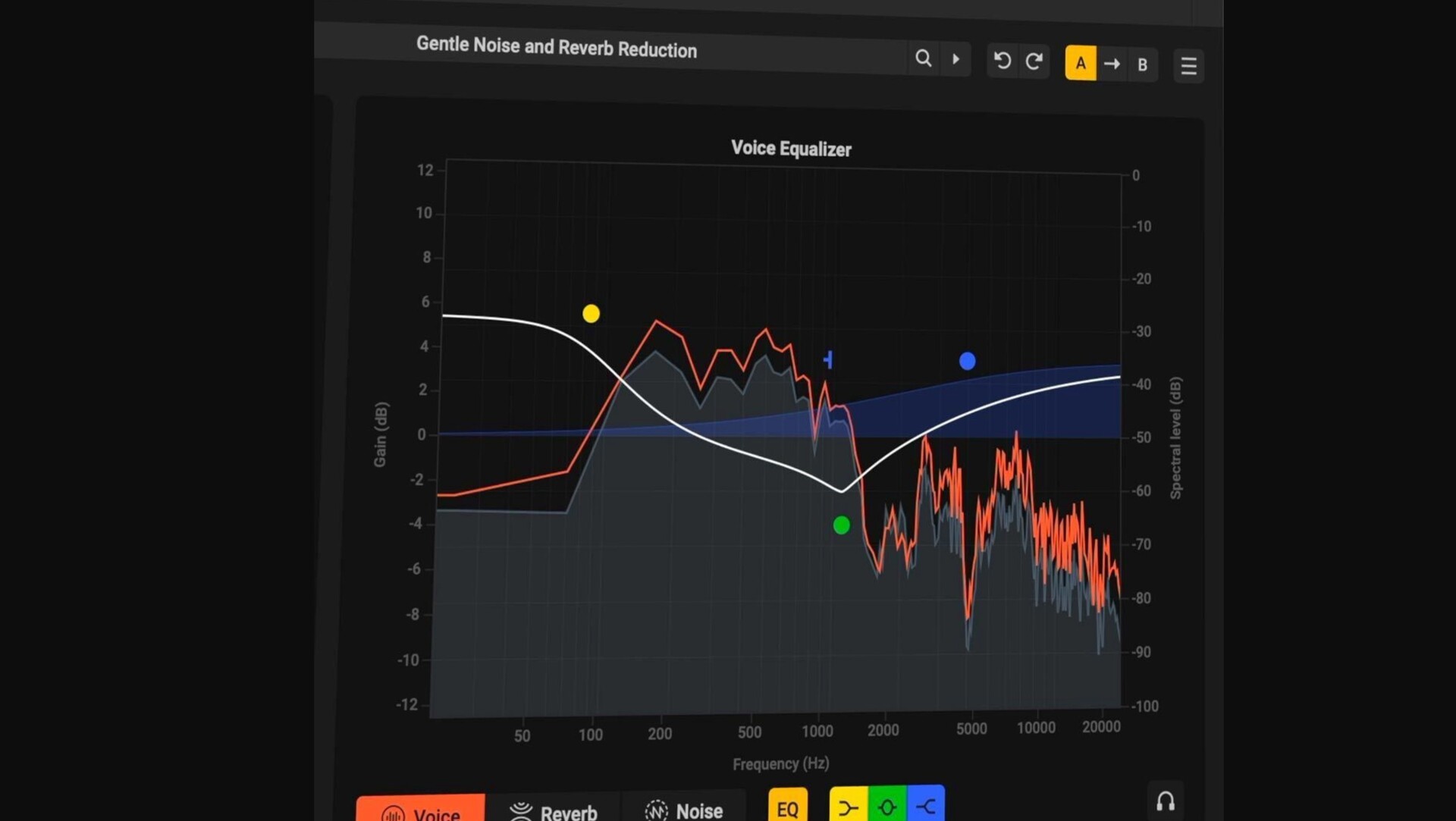Viewport: 1456px width, 821px height.
Task: Undo the last change
Action: click(x=1003, y=61)
